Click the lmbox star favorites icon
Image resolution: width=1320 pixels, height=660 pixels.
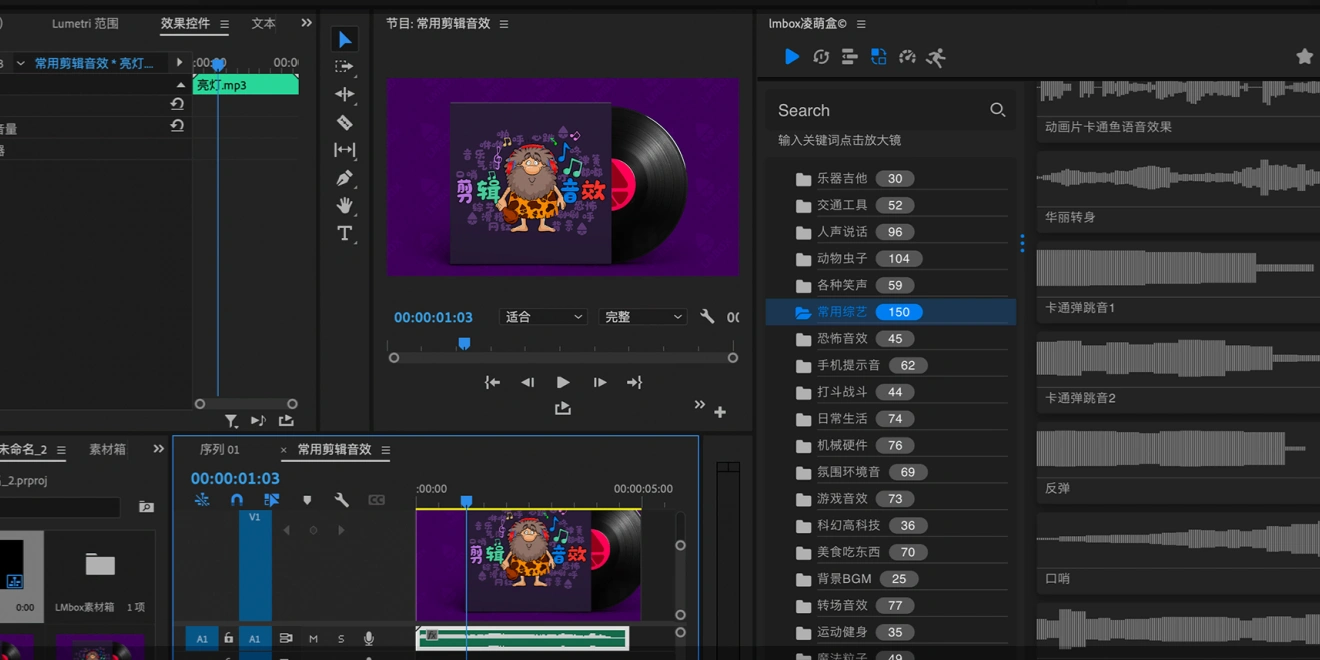point(1304,57)
